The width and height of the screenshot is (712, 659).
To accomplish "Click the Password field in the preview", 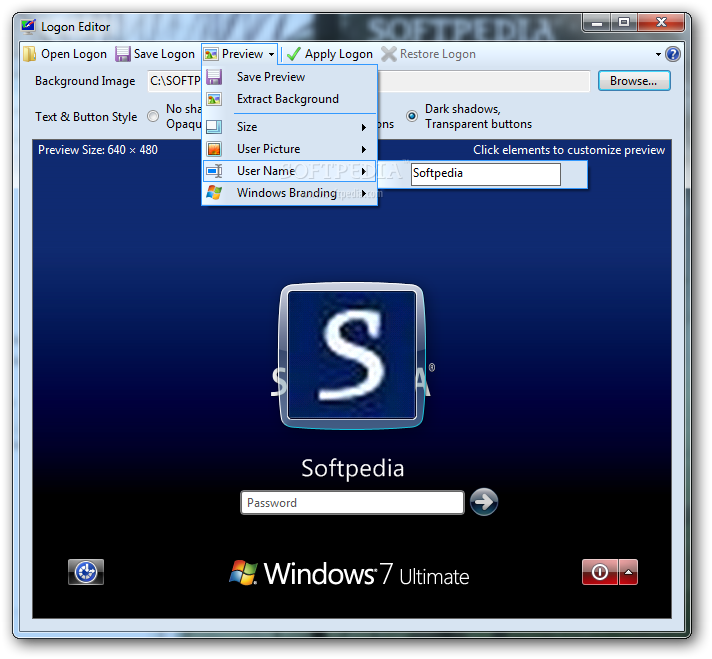I will (352, 502).
